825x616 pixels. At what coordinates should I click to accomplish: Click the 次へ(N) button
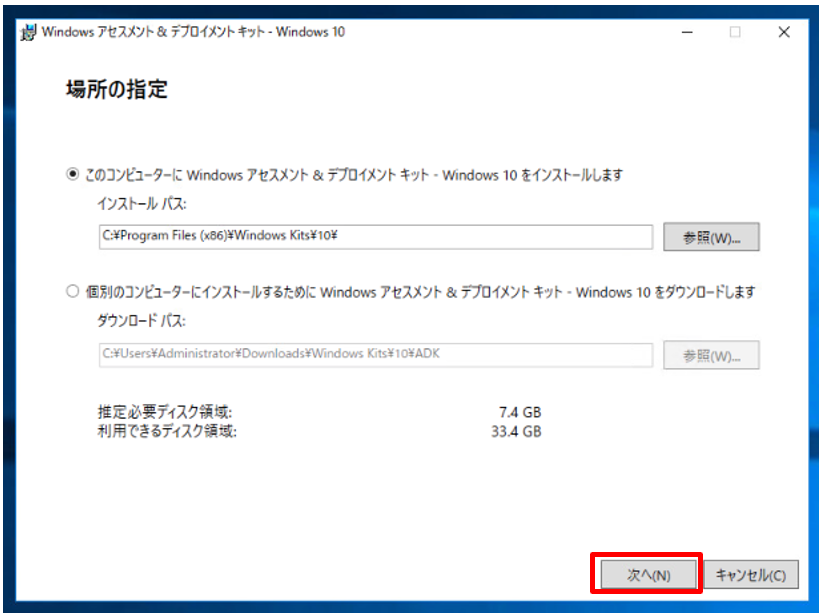(648, 574)
